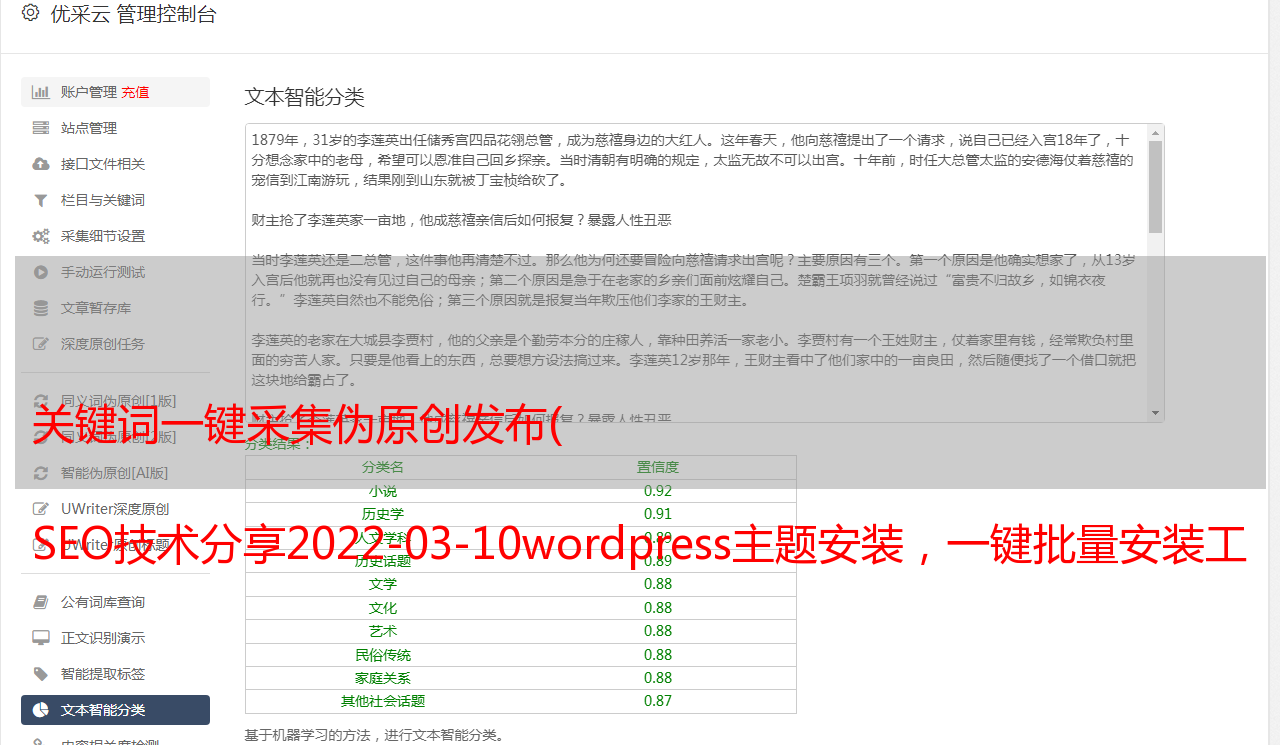Click the 历史话题 category cell

click(383, 561)
